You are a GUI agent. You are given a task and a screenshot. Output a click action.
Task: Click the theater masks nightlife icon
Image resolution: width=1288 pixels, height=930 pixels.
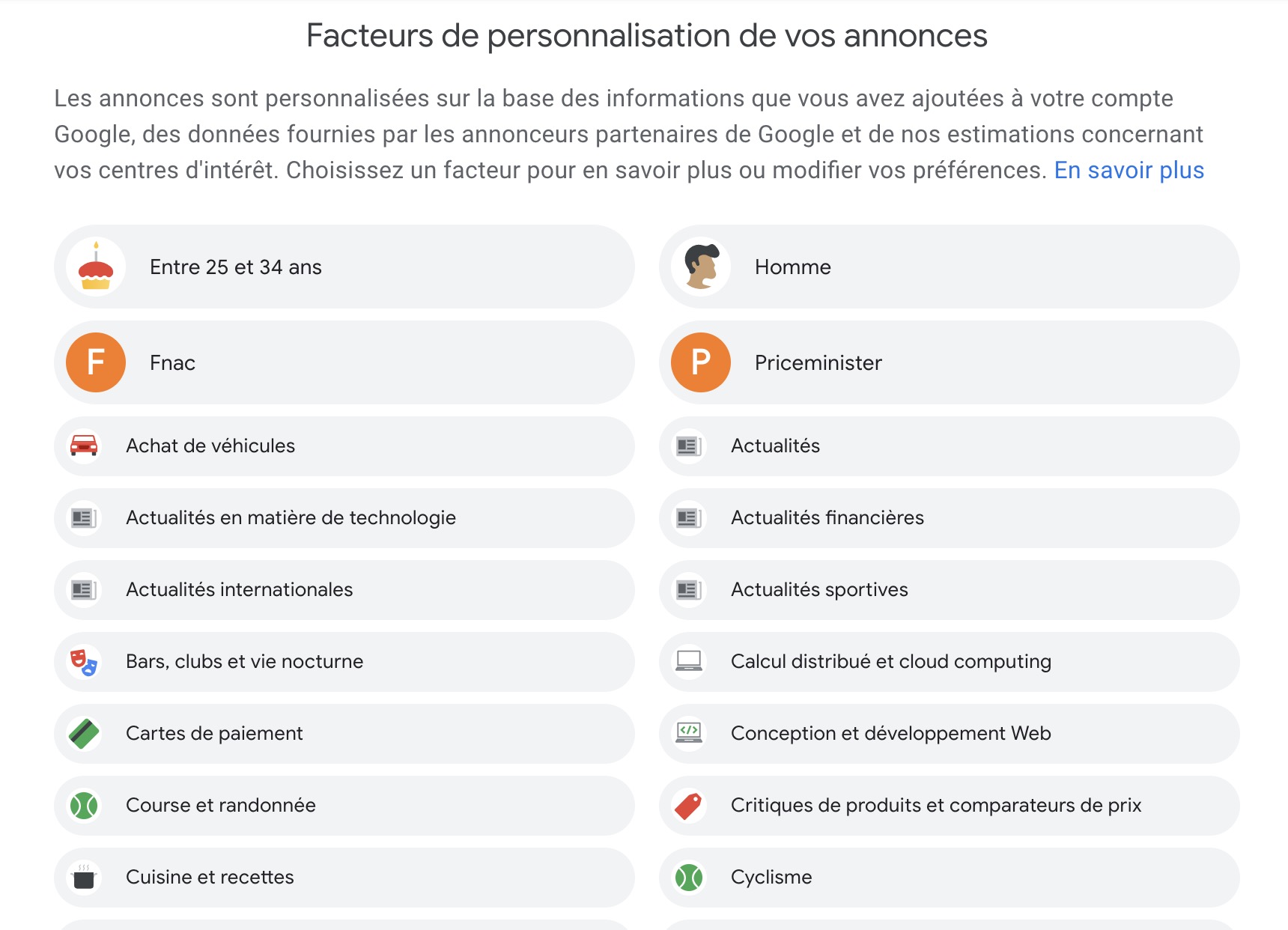[84, 662]
